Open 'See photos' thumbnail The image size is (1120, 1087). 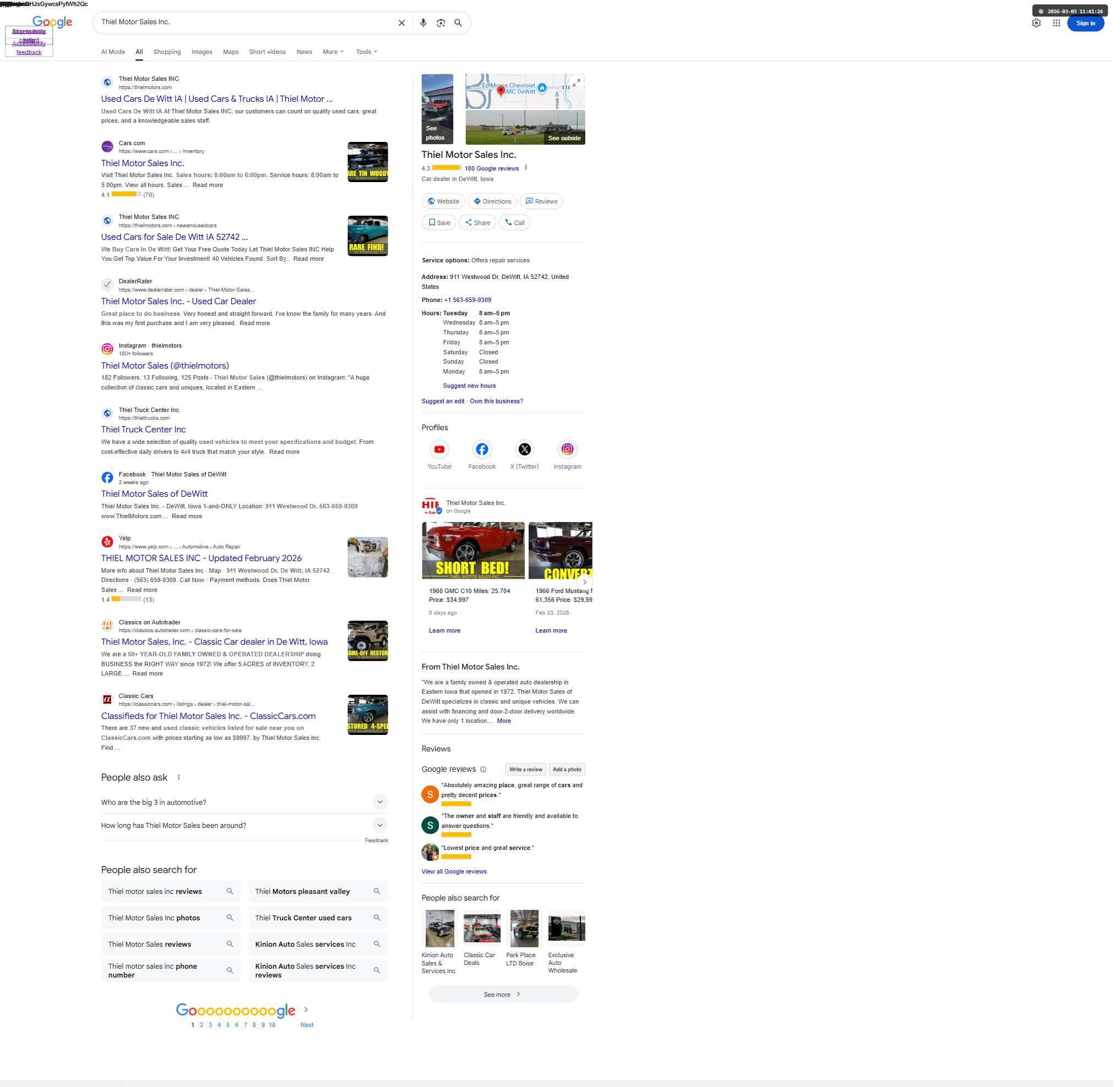pyautogui.click(x=437, y=109)
